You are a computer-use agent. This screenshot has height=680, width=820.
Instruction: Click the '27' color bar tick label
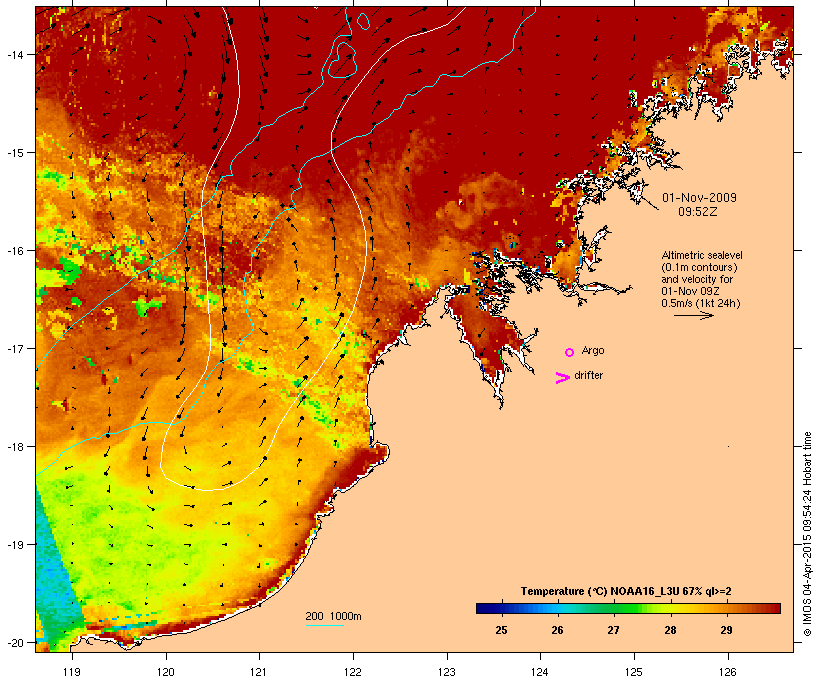pyautogui.click(x=613, y=630)
